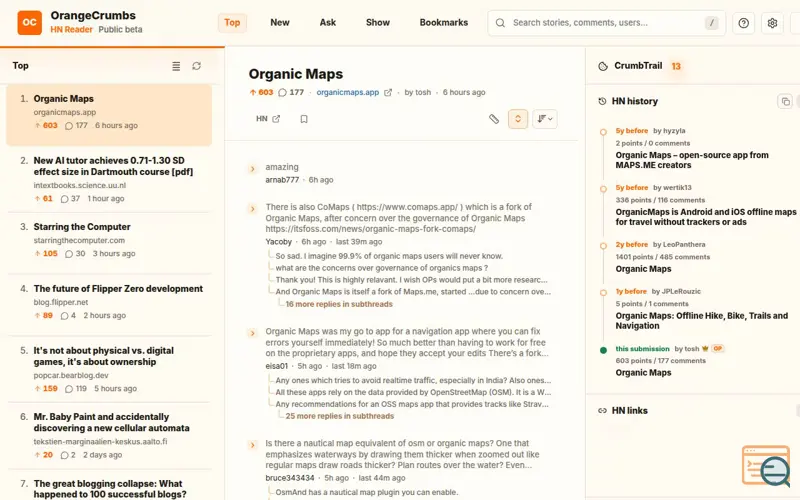
Task: Expand Yacoby's CoMaps comment thread
Action: click(253, 209)
